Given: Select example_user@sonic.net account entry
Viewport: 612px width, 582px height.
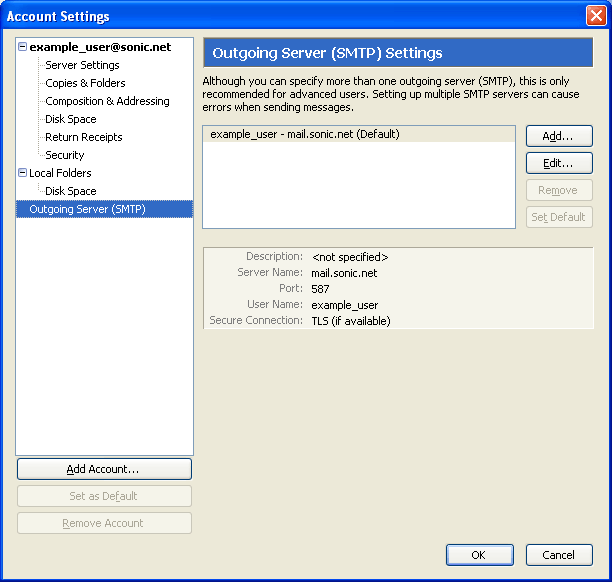Looking at the screenshot, I should [x=100, y=47].
